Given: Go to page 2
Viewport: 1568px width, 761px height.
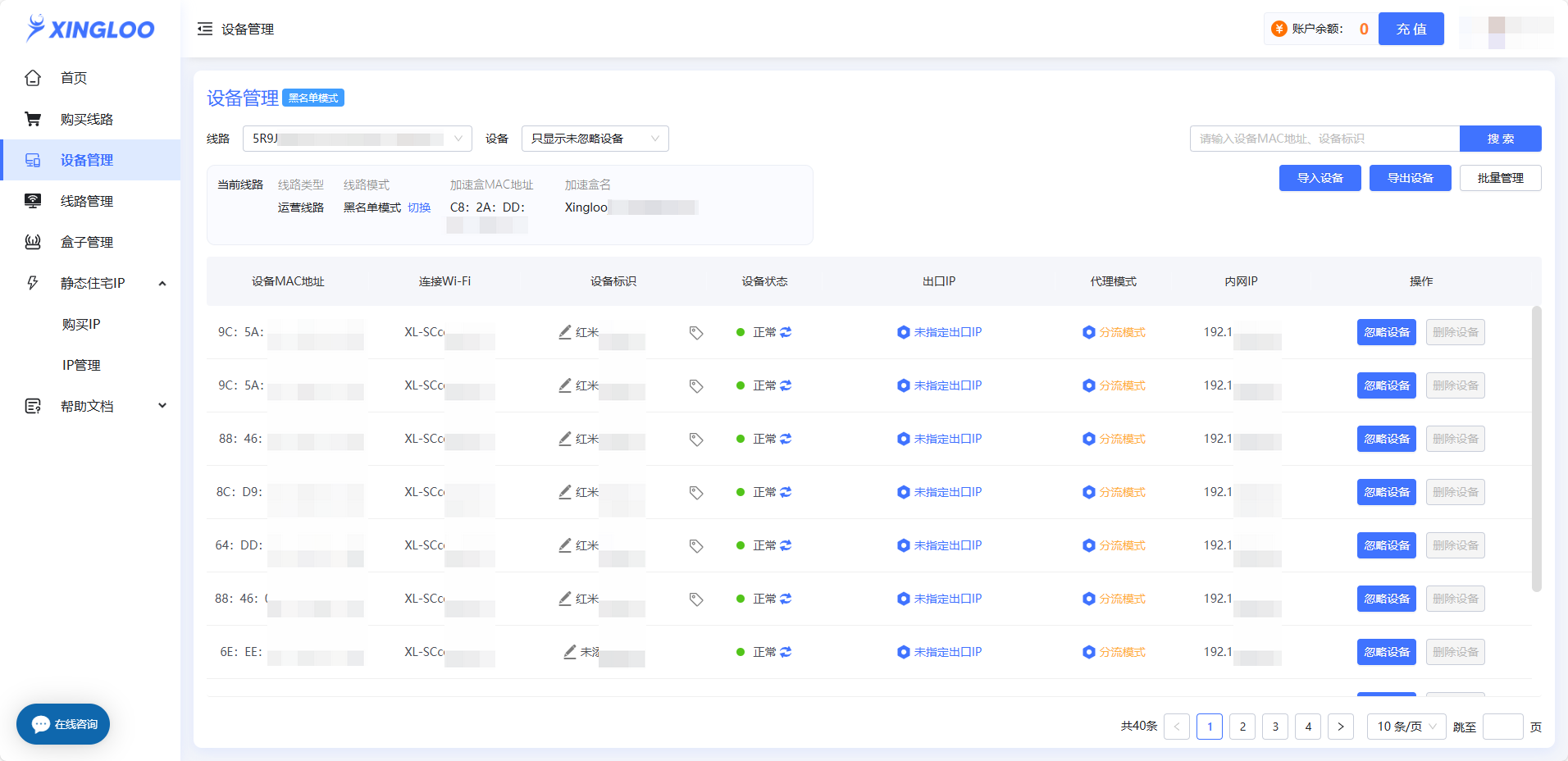Looking at the screenshot, I should click(x=1242, y=727).
